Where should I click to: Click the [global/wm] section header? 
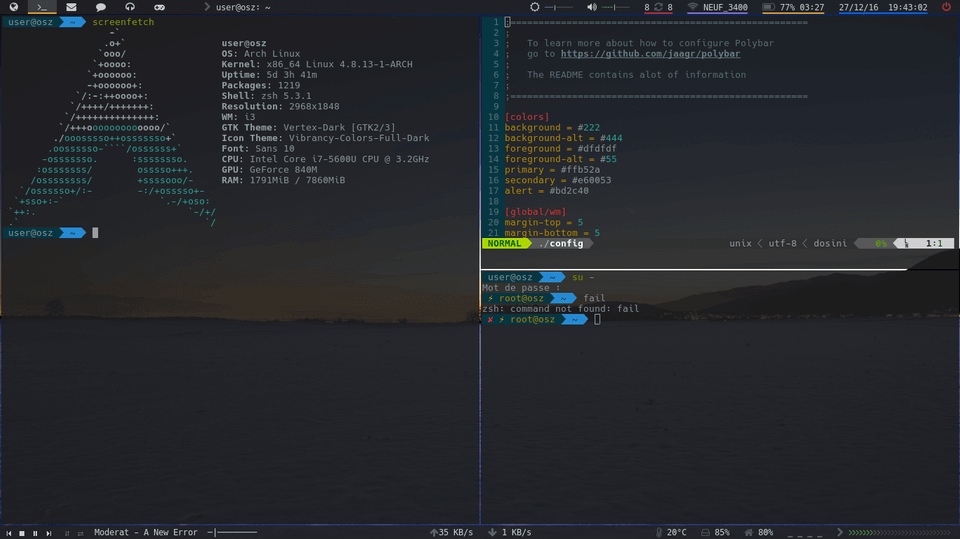pyautogui.click(x=535, y=211)
